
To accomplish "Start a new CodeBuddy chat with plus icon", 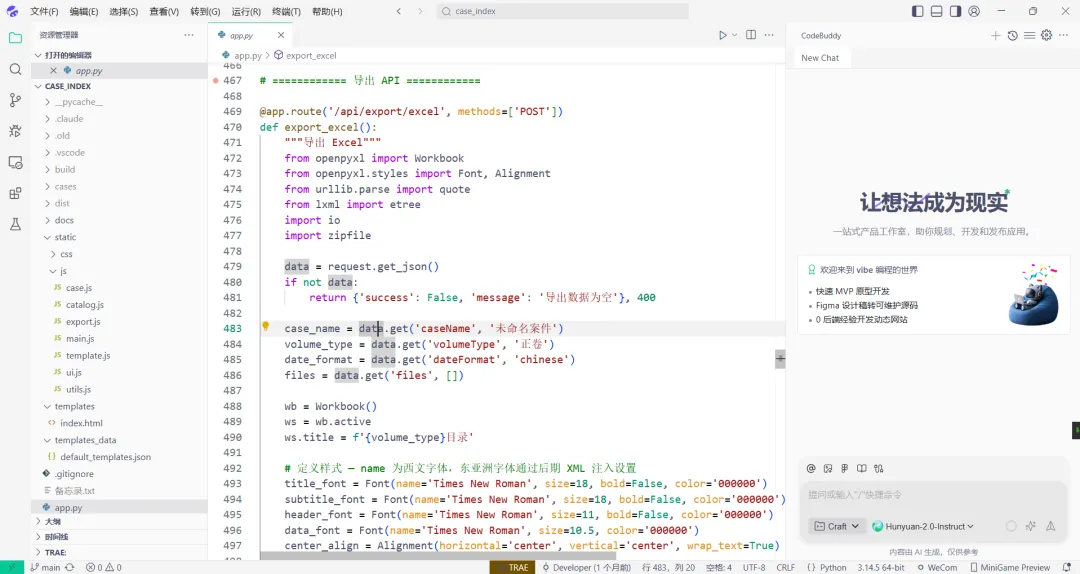I will pos(995,35).
